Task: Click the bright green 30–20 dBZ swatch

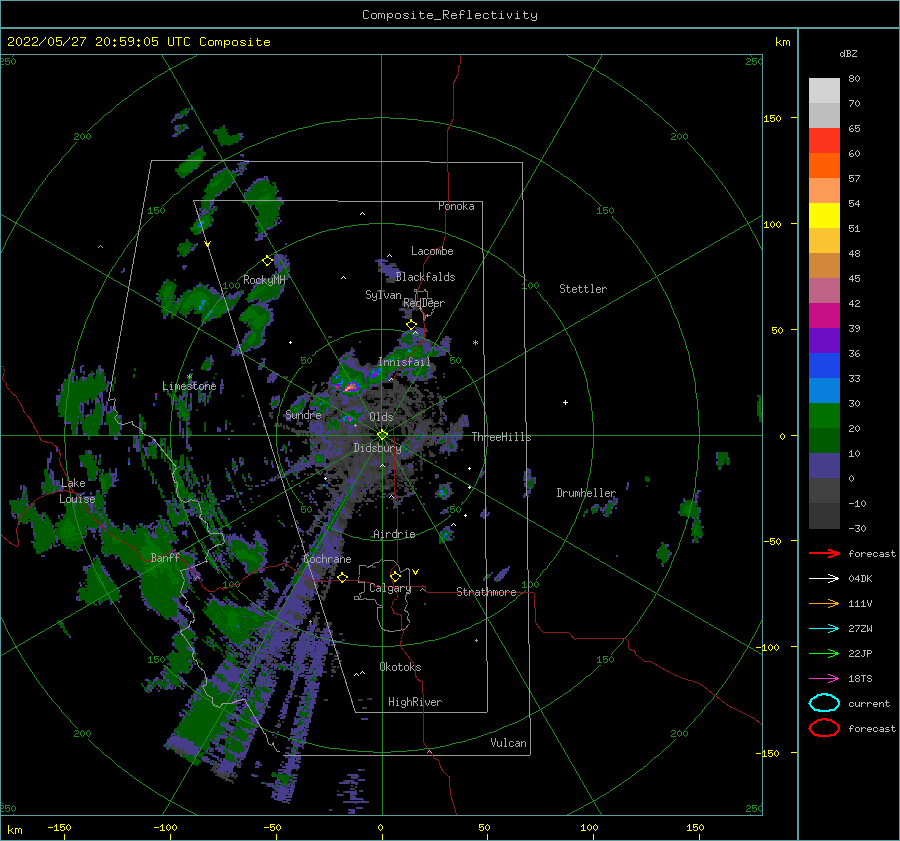Action: (x=824, y=416)
